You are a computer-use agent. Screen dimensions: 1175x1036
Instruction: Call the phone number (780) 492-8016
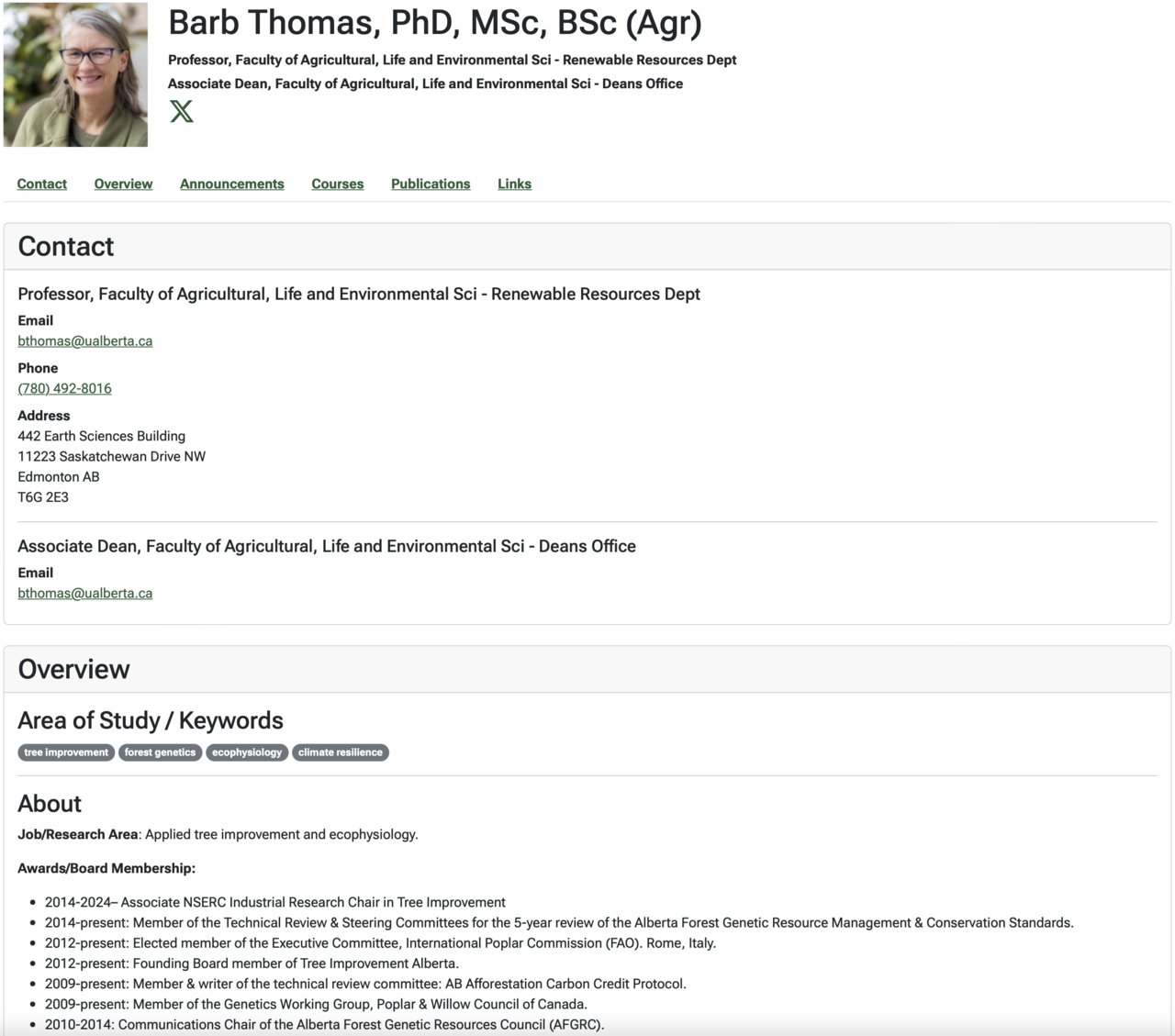point(64,388)
